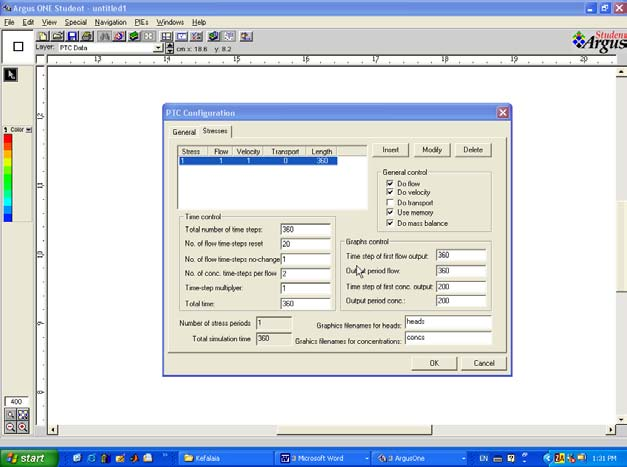Select the Stresses tab

coord(215,131)
